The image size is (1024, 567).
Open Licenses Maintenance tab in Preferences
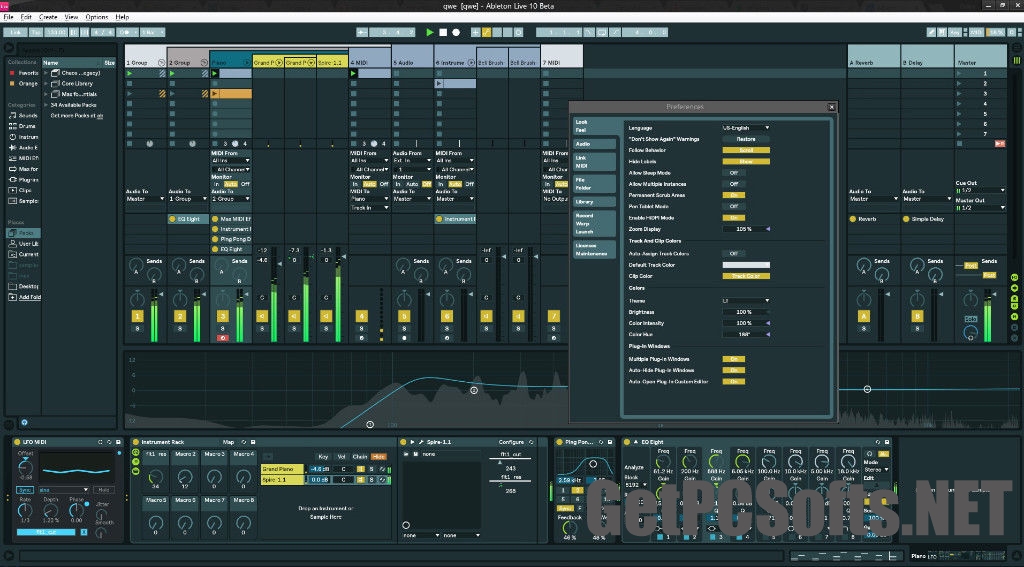(594, 250)
